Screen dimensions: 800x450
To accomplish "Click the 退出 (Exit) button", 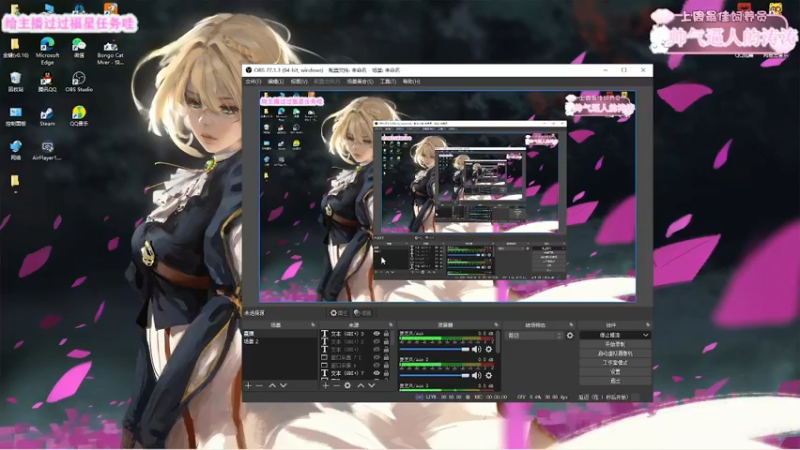I will [615, 381].
